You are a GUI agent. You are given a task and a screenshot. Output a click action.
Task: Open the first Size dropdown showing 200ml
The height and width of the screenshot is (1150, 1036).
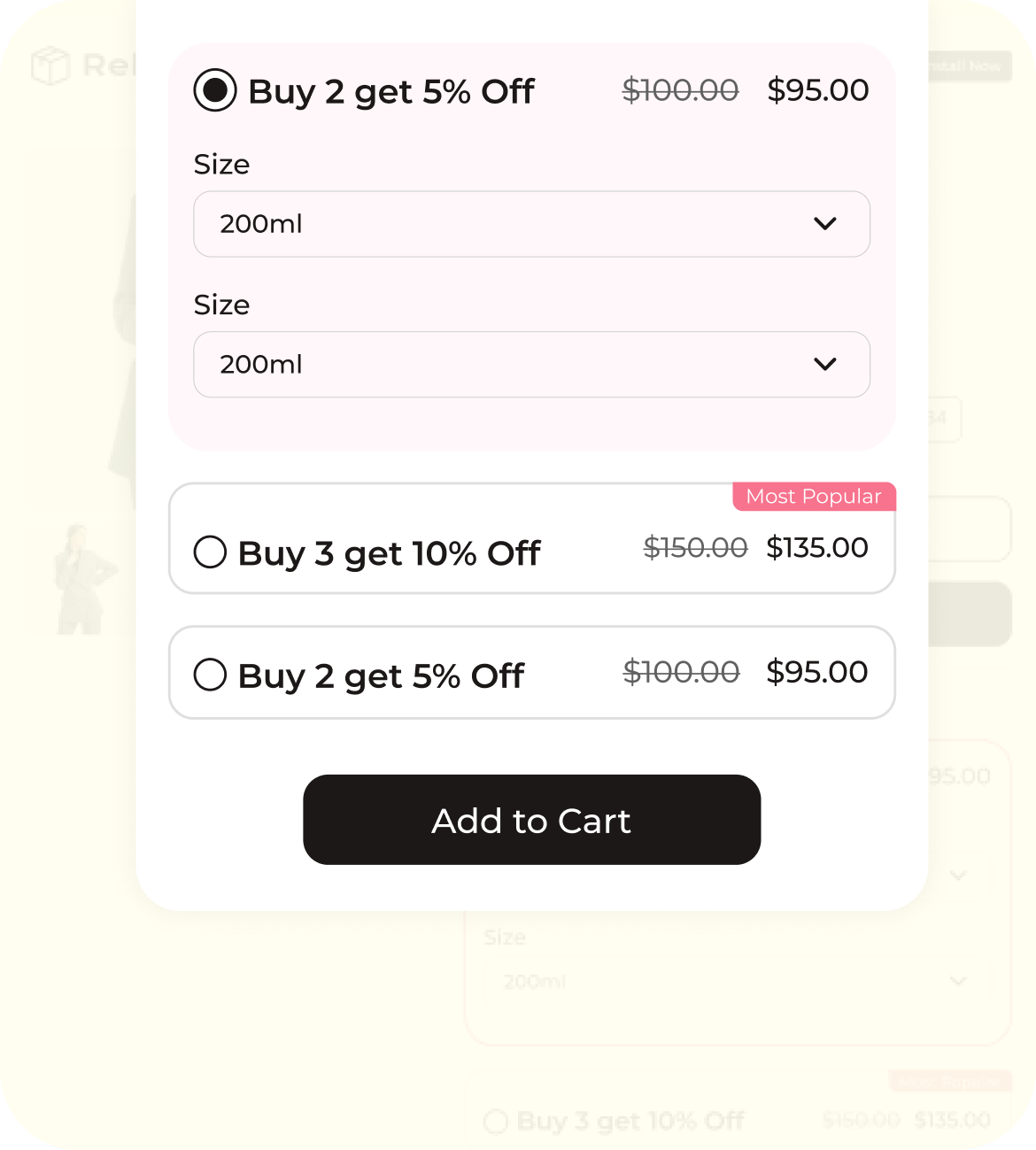[x=531, y=224]
